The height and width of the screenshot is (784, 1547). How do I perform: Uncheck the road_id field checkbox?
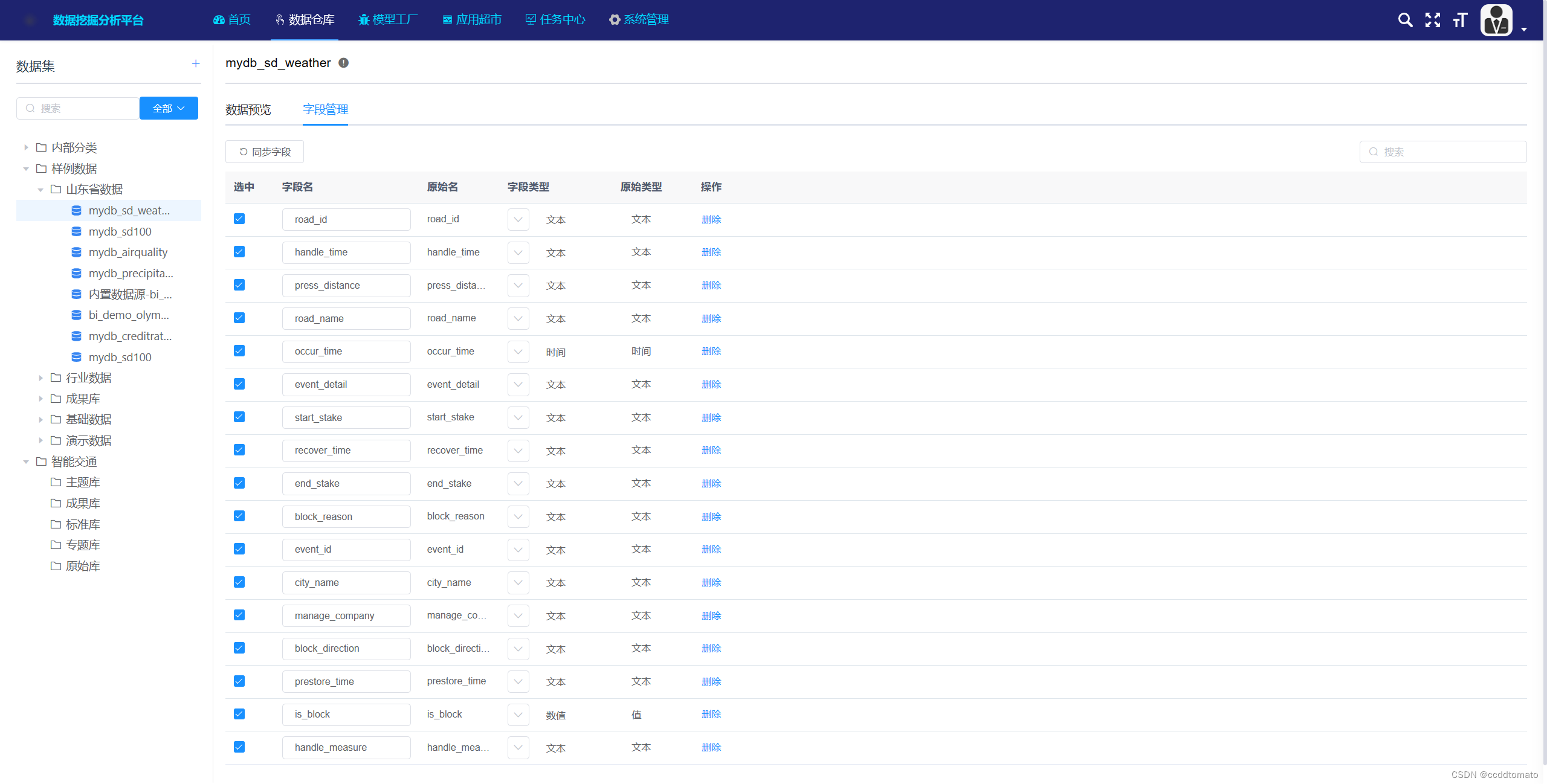point(239,219)
